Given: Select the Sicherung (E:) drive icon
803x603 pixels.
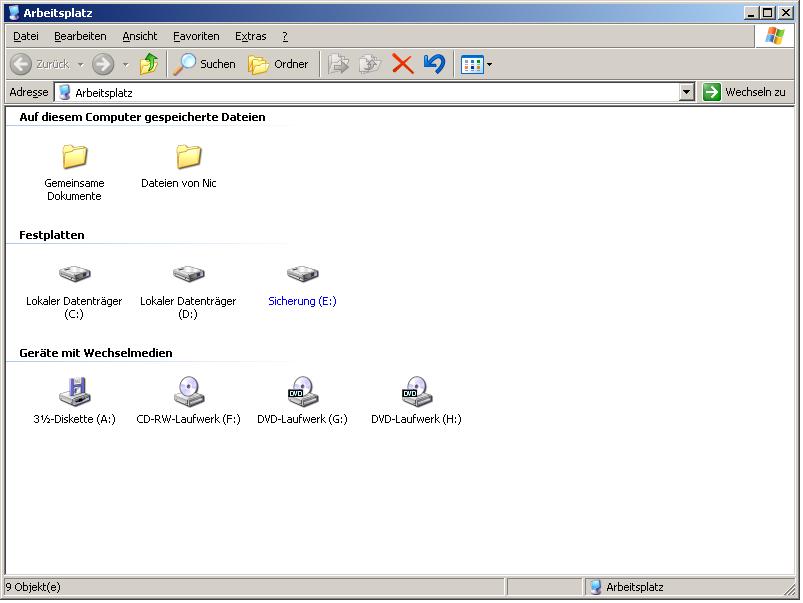Looking at the screenshot, I should [302, 274].
